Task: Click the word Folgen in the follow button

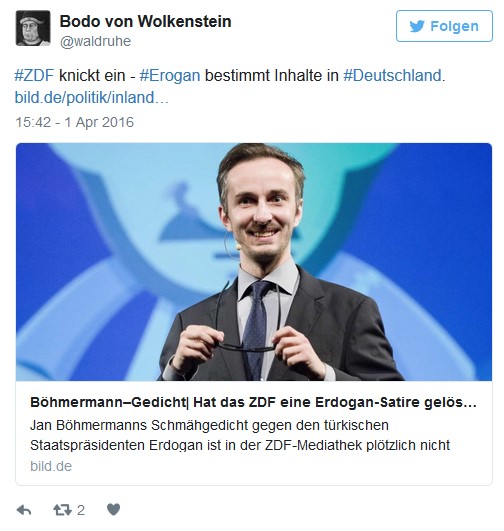Action: (x=455, y=26)
